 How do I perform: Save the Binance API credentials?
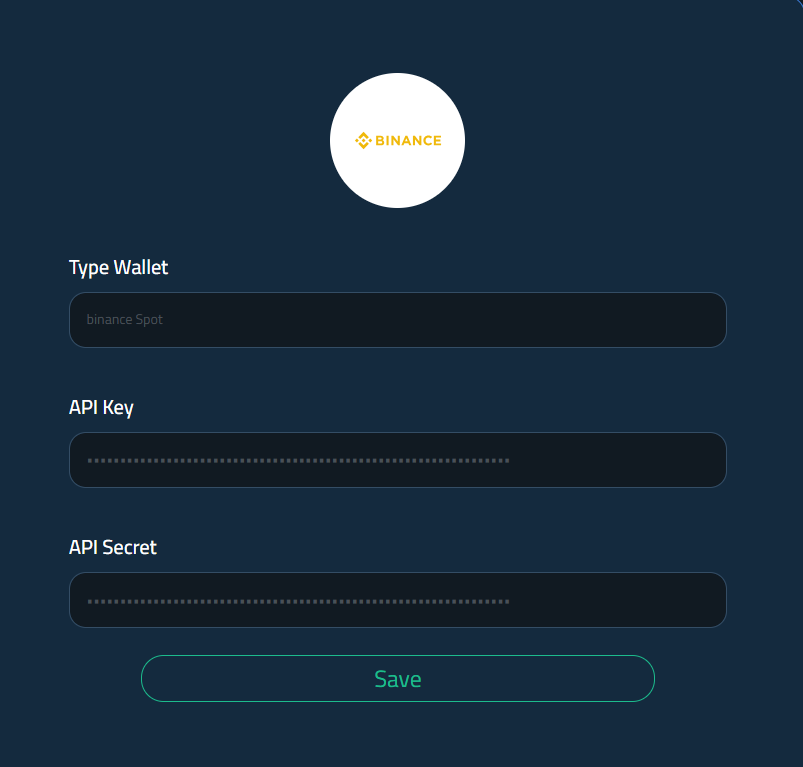398,678
